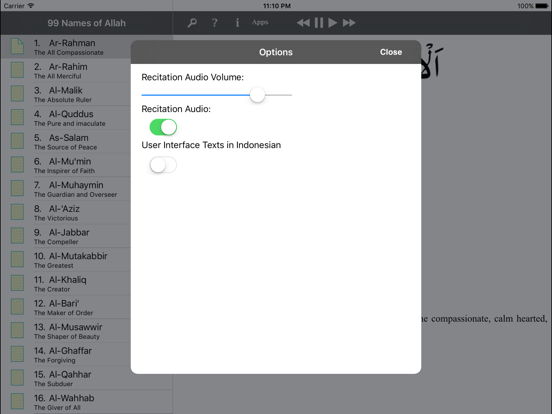The image size is (552, 414).
Task: Select the page icon for Al-Muhaymin
Action: [x=17, y=188]
